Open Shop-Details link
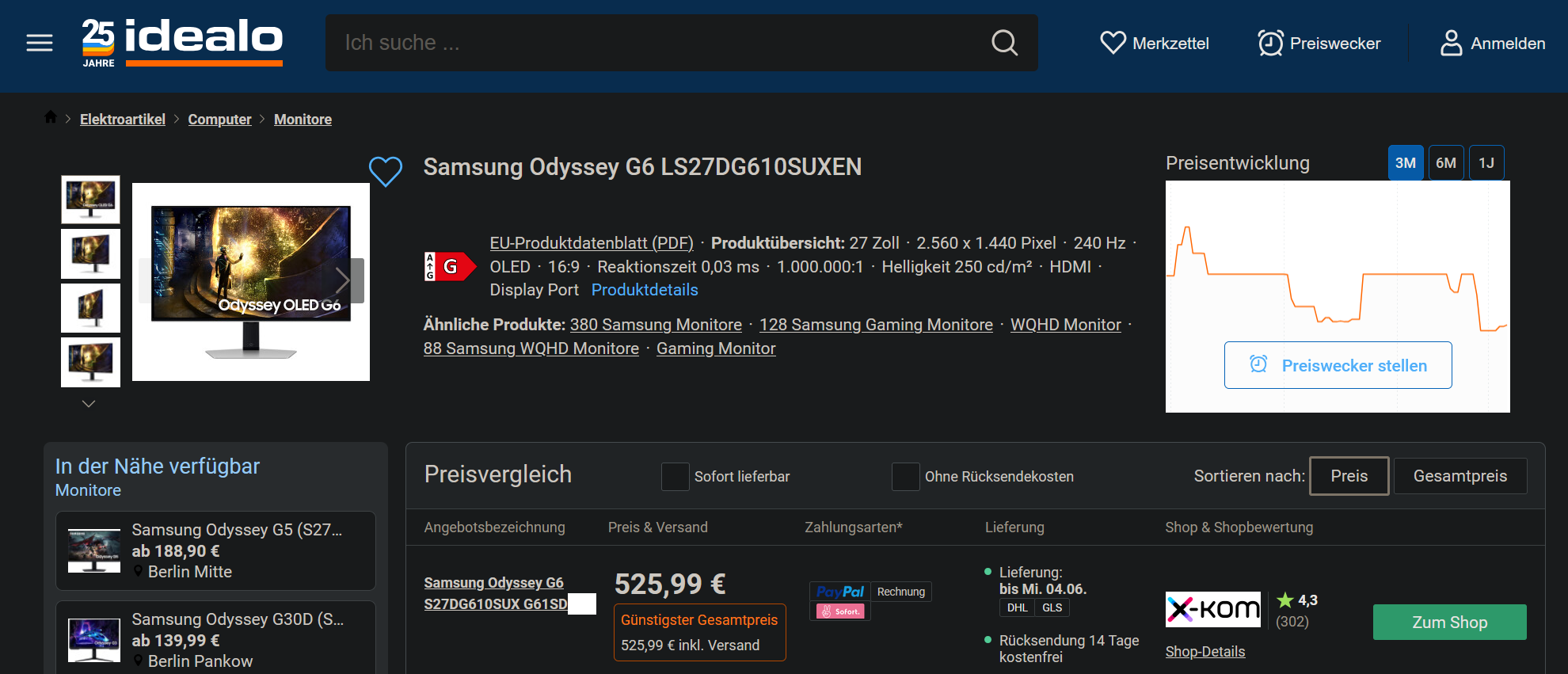The height and width of the screenshot is (674, 1568). coord(1205,652)
